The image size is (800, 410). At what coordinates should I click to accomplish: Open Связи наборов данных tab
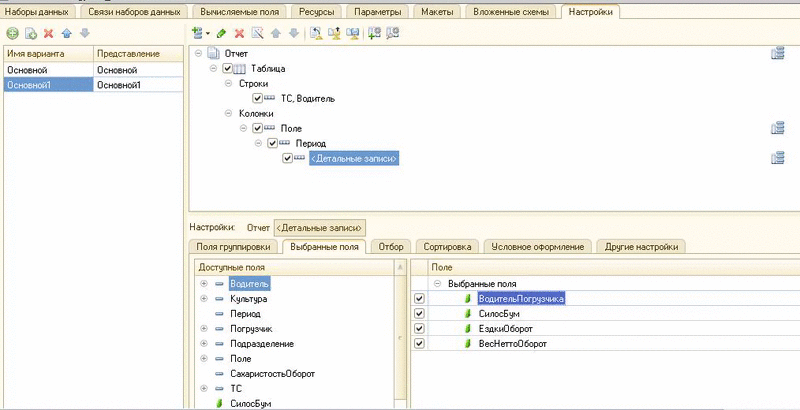[134, 12]
